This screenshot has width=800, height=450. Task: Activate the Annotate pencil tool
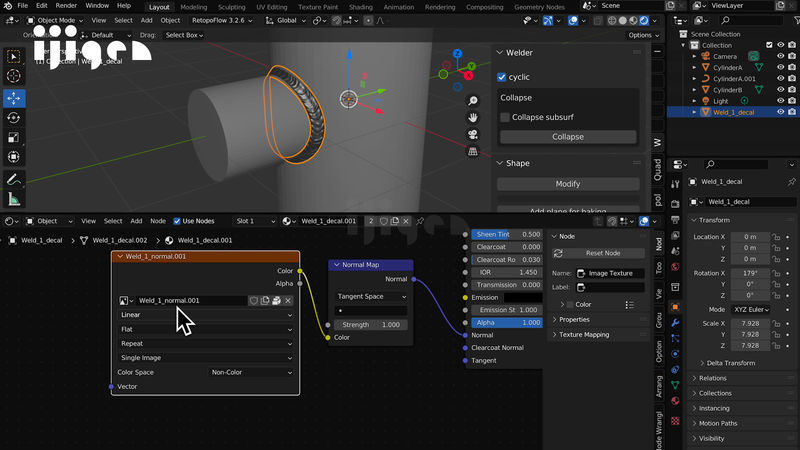(x=14, y=180)
